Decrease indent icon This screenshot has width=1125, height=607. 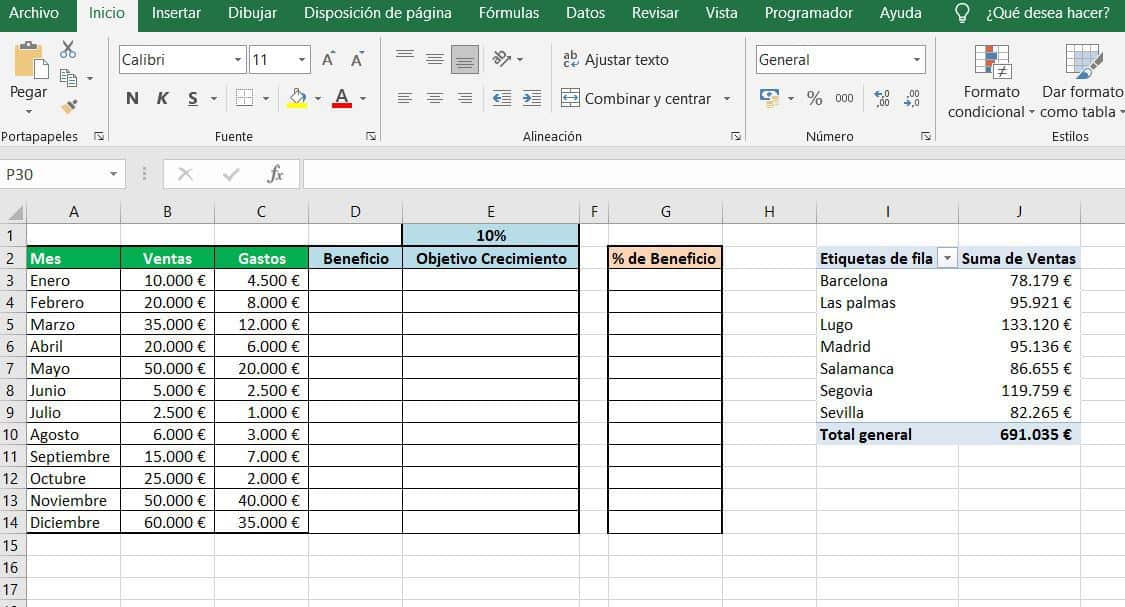click(x=502, y=98)
